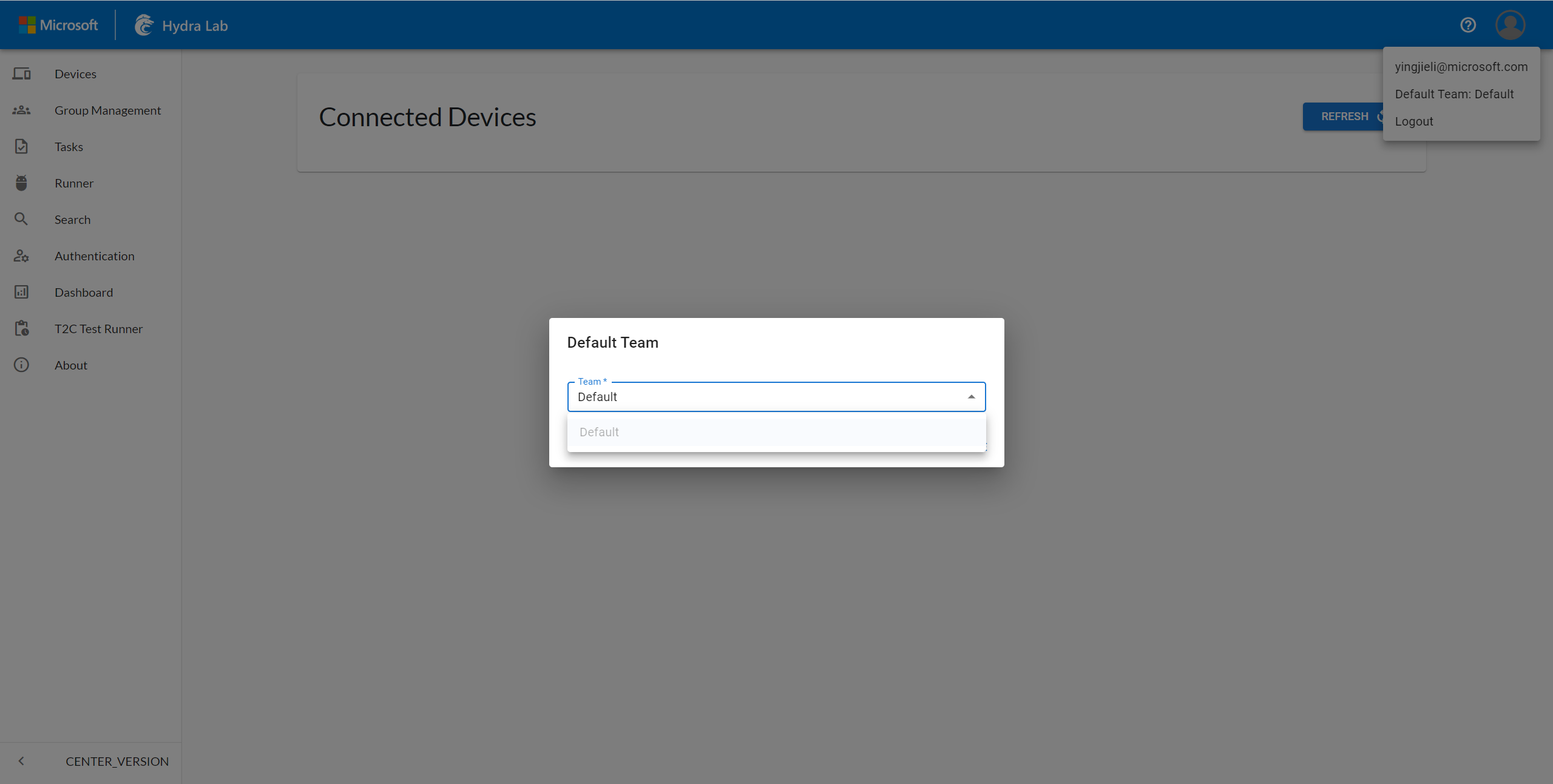The image size is (1553, 784).
Task: Choose Logout from the user menu
Action: [1414, 121]
